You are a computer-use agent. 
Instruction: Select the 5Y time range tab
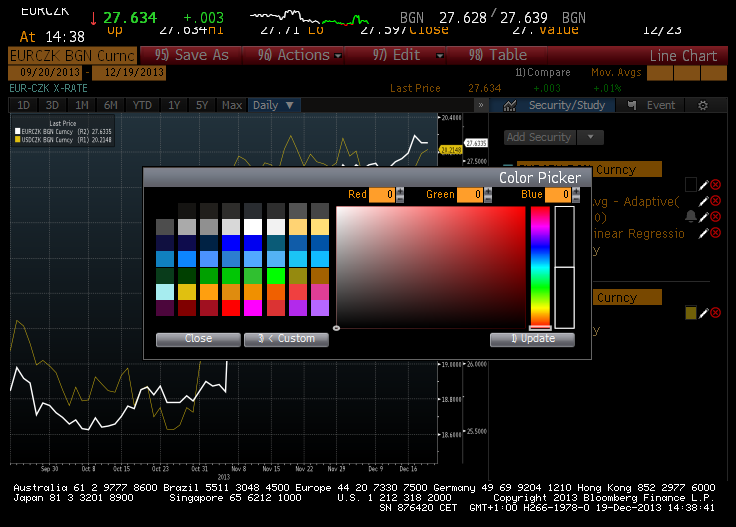202,105
